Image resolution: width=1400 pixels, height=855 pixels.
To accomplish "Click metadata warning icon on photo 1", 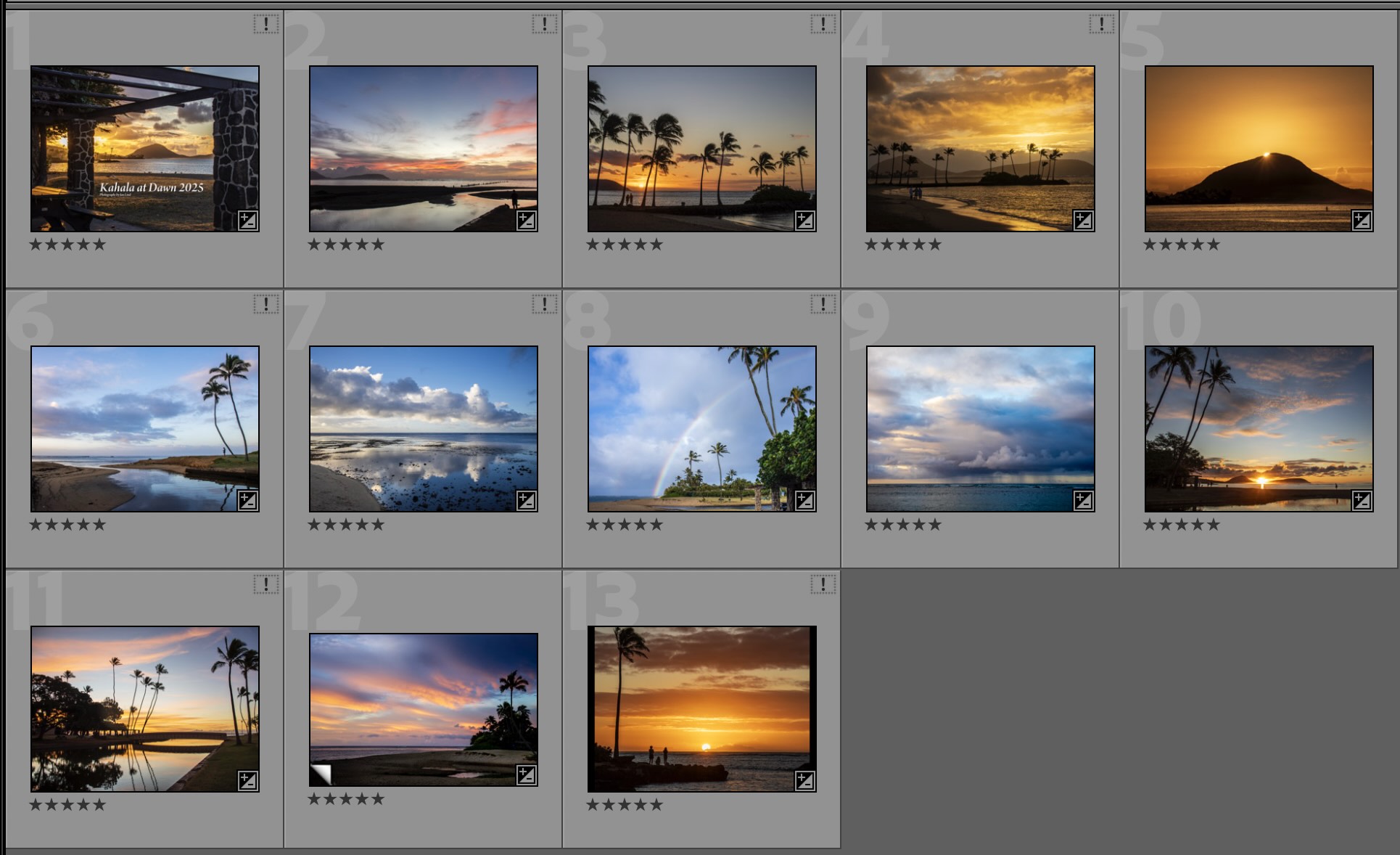I will coord(266,25).
